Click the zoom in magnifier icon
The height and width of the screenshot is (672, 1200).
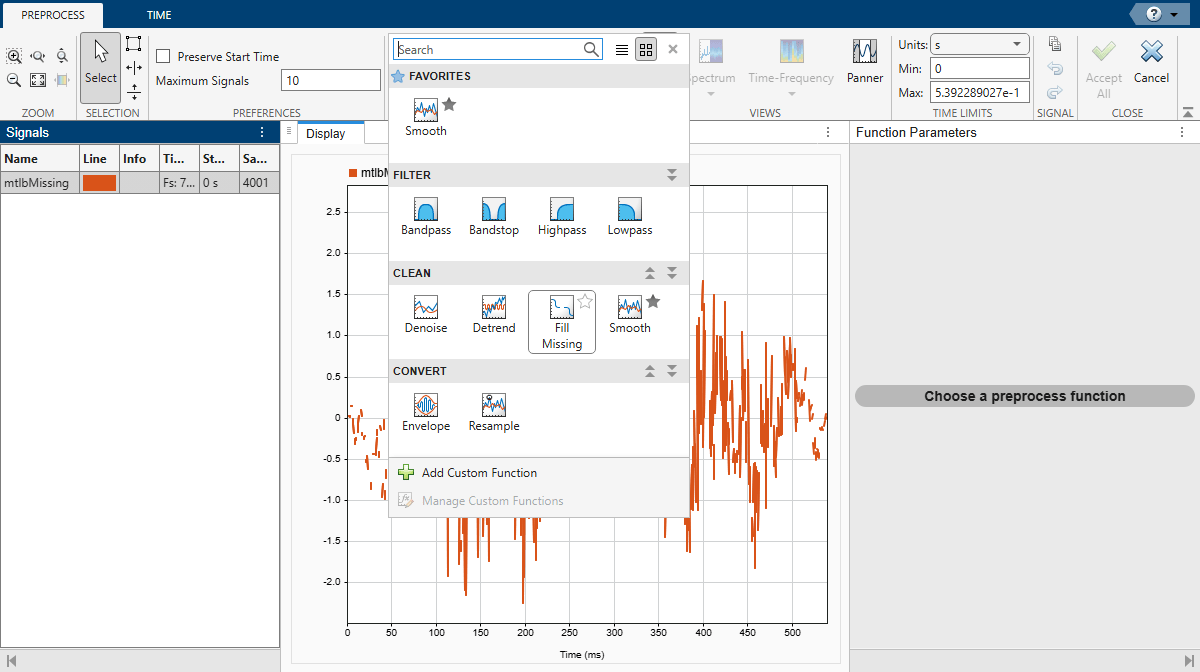[x=14, y=56]
